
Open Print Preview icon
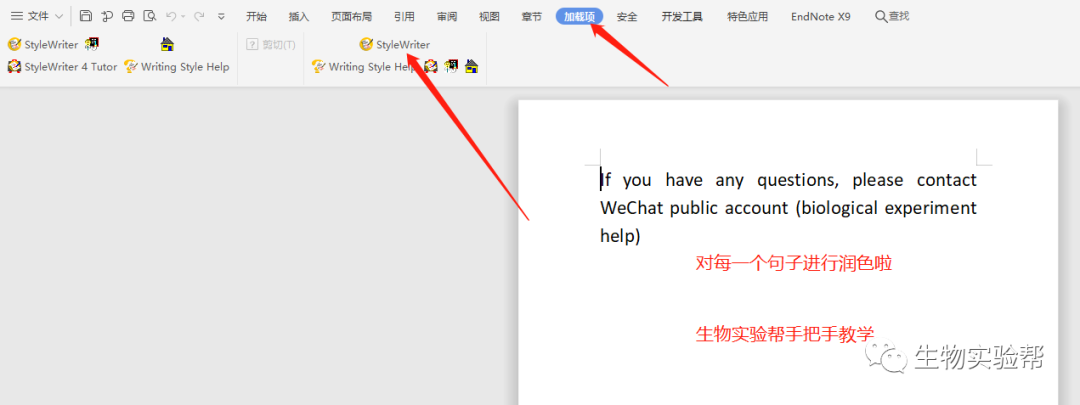149,16
